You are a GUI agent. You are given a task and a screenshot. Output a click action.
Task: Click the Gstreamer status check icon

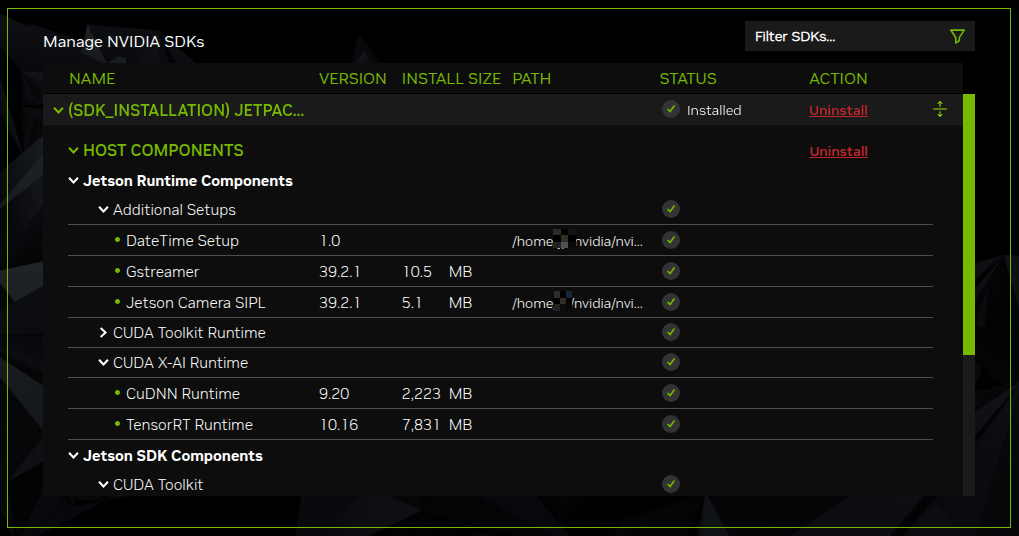(x=671, y=271)
